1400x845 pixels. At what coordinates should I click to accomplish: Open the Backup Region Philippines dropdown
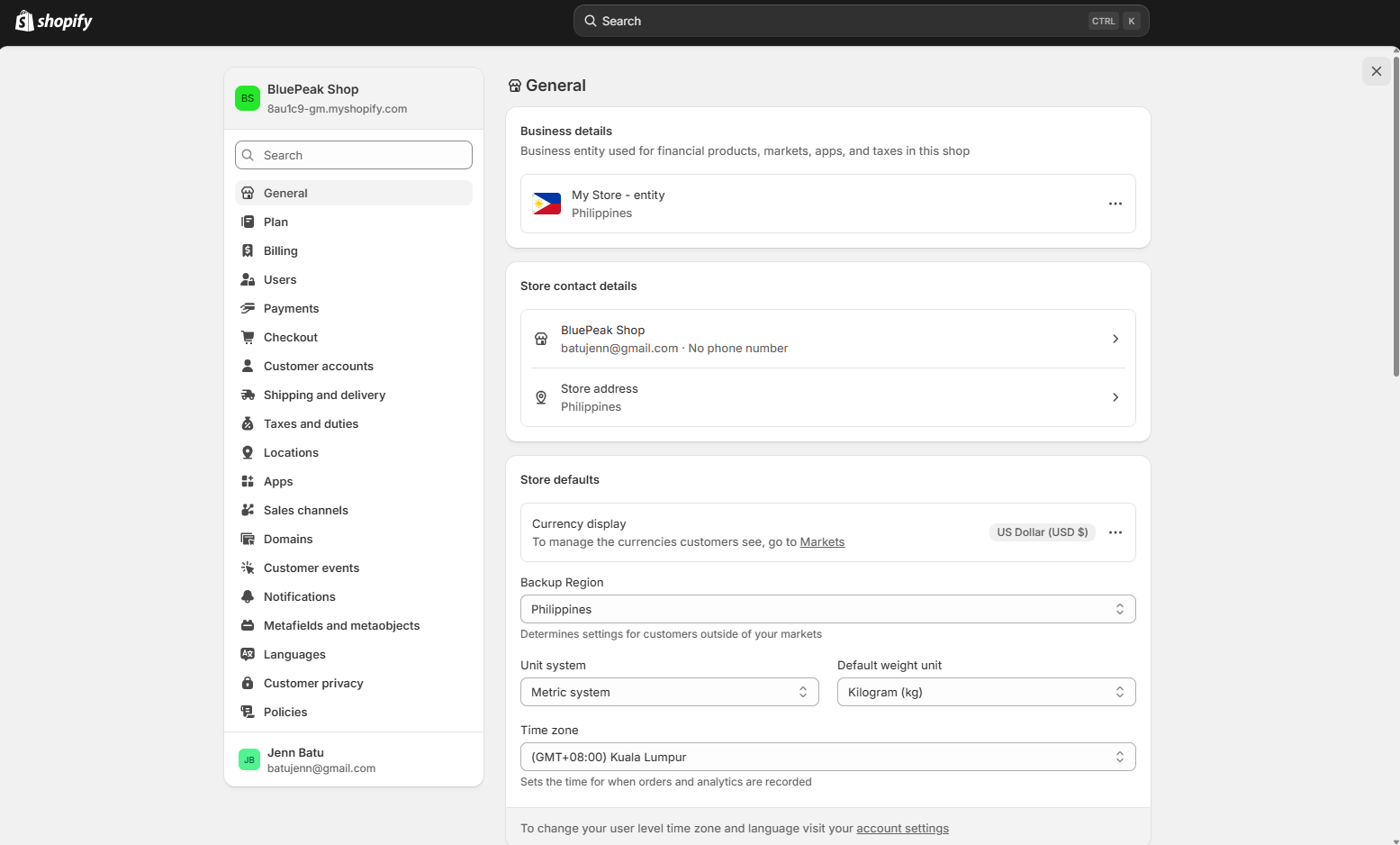(x=828, y=609)
